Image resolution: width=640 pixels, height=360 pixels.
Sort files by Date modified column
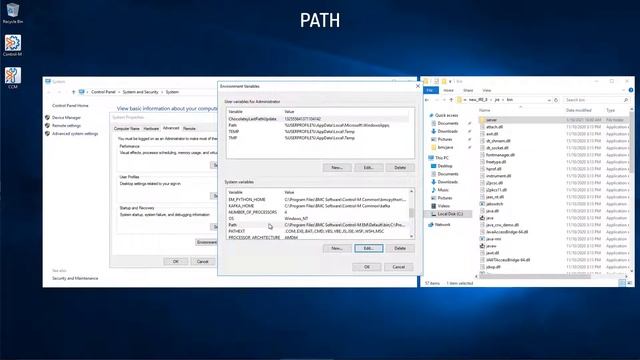(578, 111)
